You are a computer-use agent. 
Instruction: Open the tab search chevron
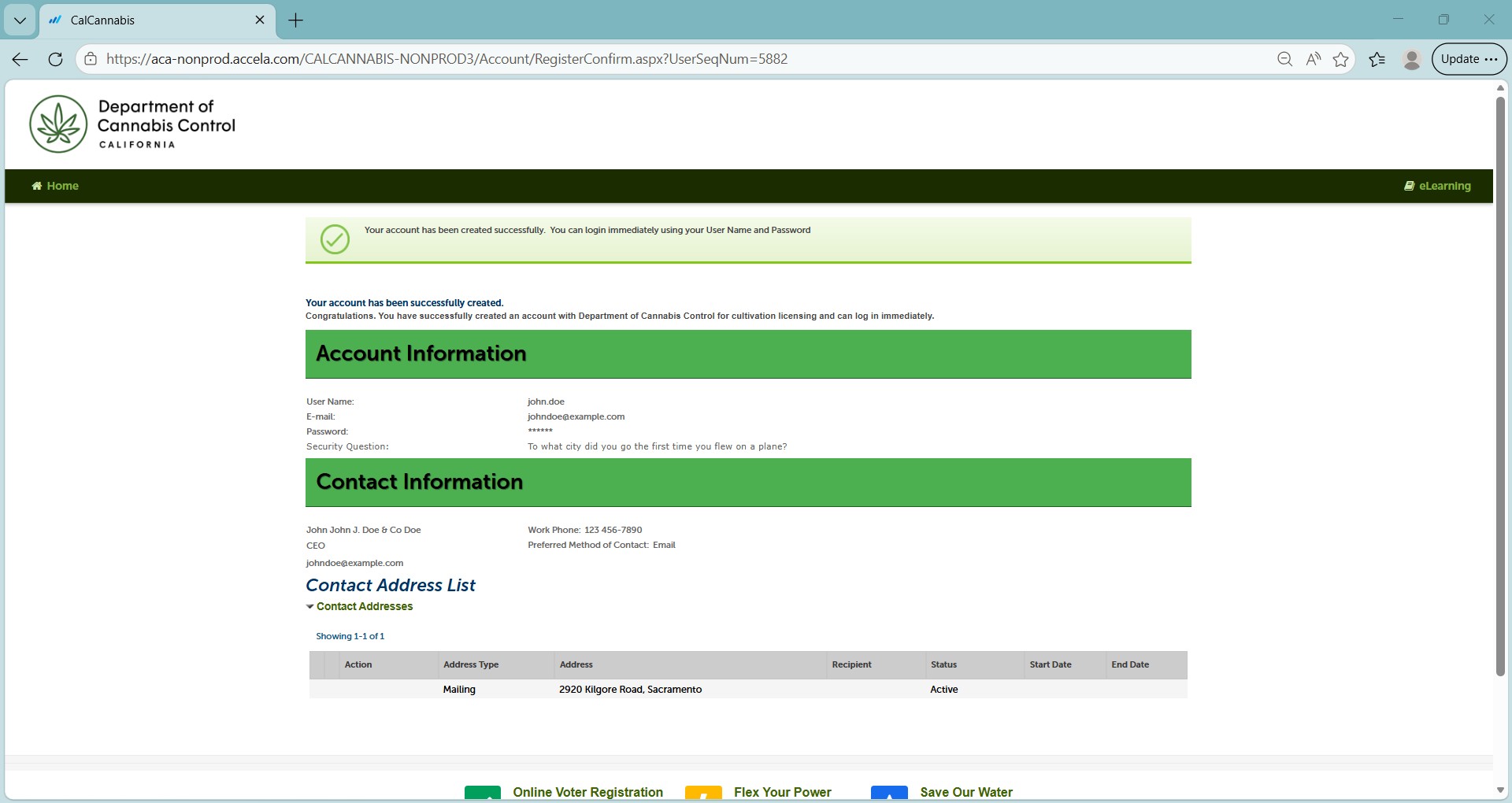(x=20, y=20)
